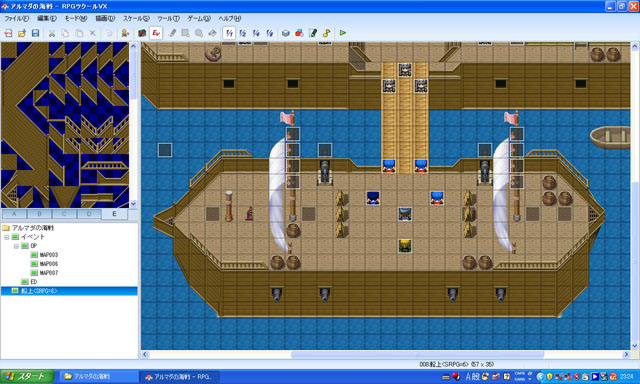Switch to RPG Maker taskbar button

tap(180, 376)
